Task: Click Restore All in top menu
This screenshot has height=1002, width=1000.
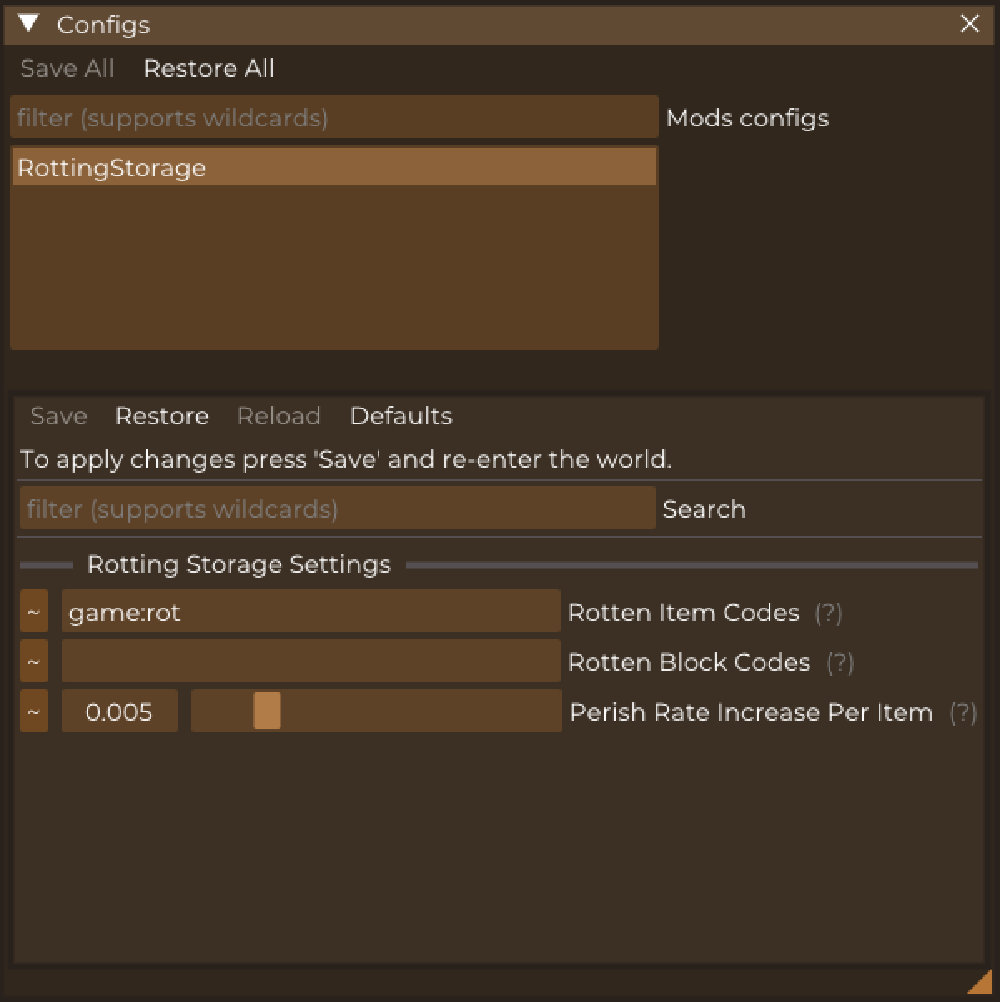Action: (x=209, y=69)
